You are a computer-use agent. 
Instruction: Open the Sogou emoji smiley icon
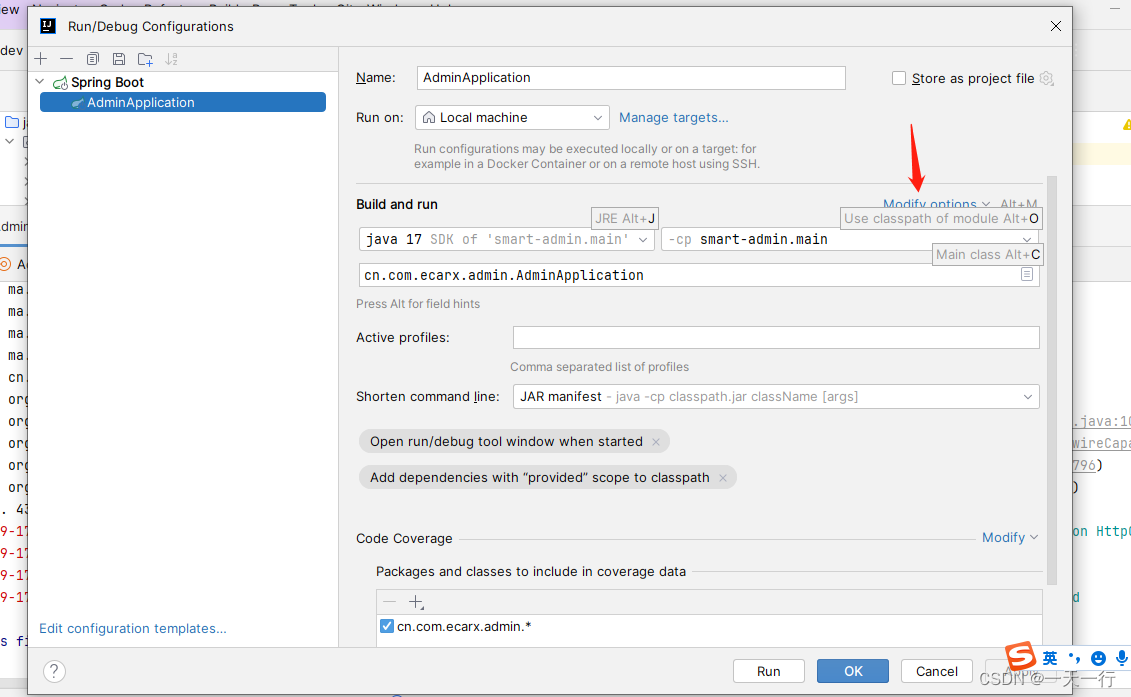pyautogui.click(x=1098, y=658)
